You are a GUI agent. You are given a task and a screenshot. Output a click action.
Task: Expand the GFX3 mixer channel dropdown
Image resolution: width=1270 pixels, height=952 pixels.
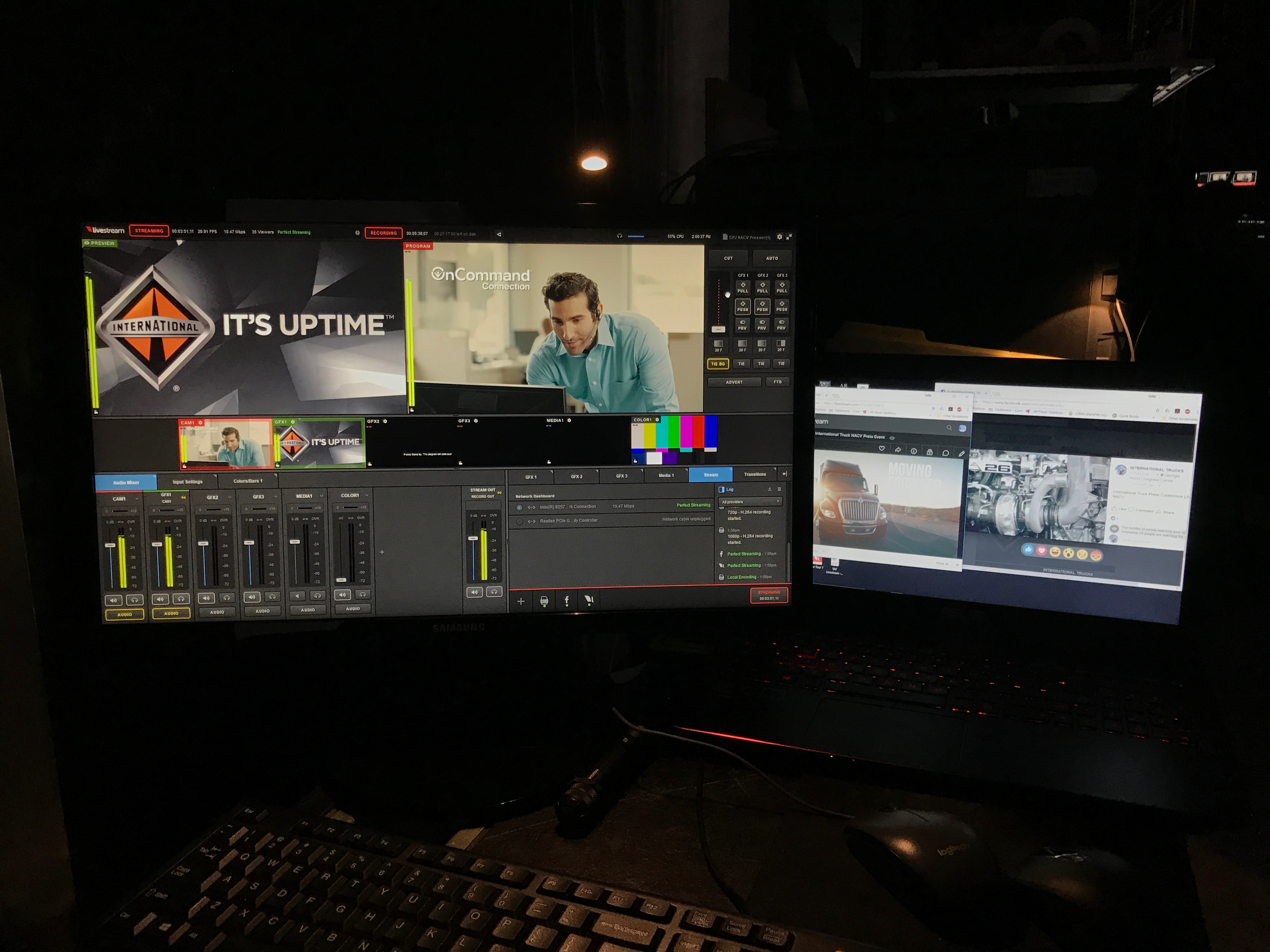pos(276,496)
